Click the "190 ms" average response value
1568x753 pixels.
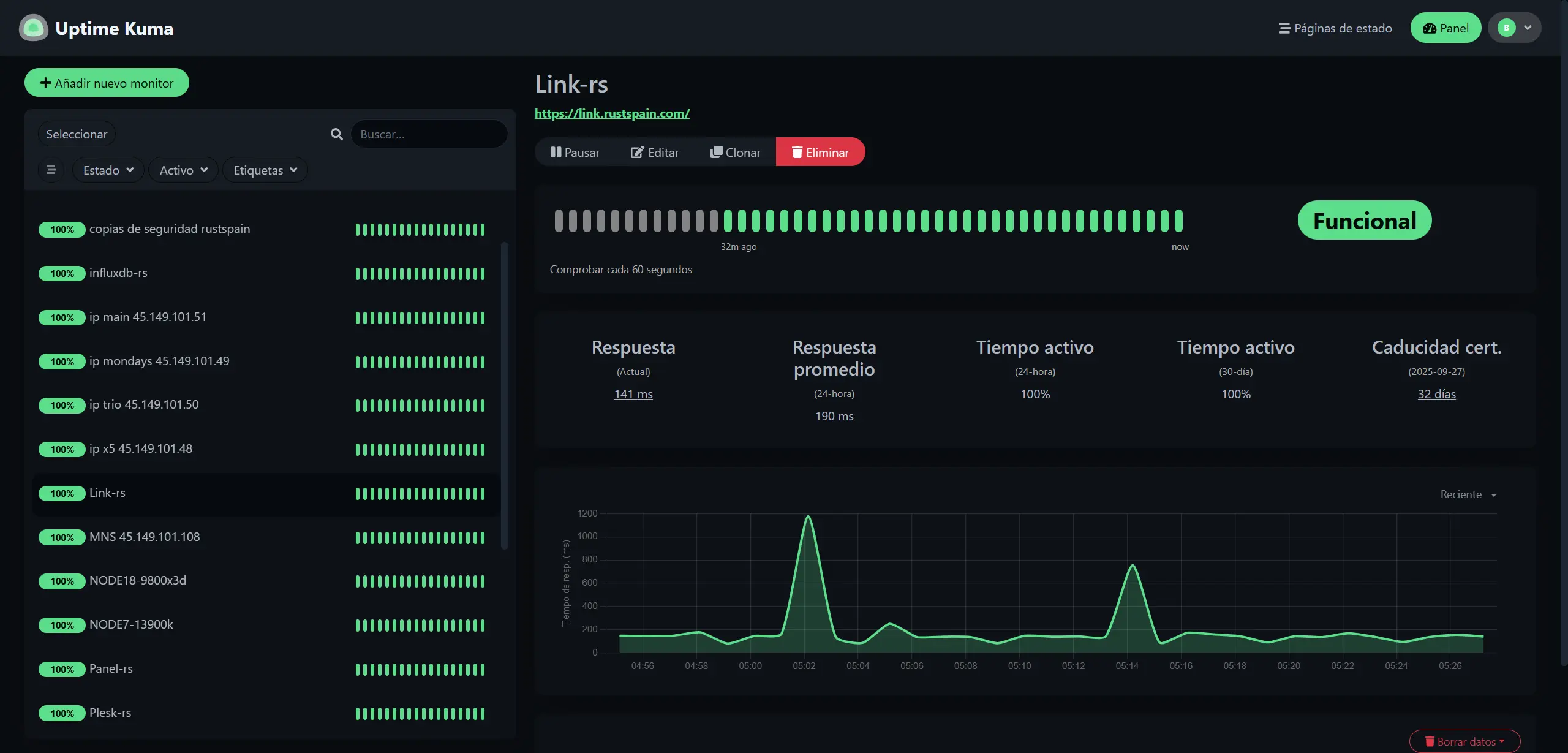tap(834, 416)
